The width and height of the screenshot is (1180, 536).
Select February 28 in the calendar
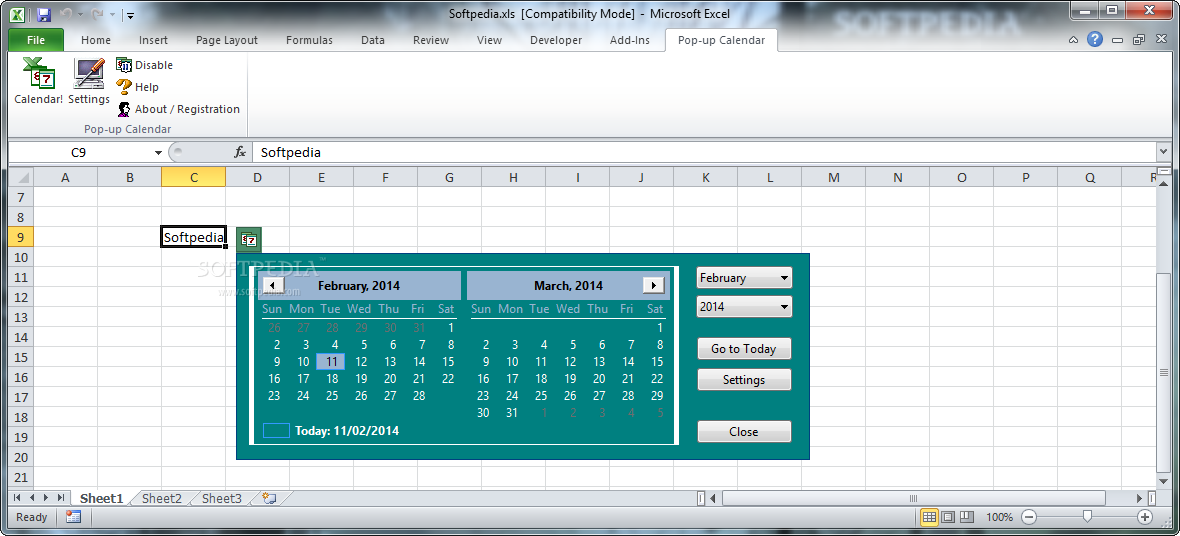click(x=419, y=396)
